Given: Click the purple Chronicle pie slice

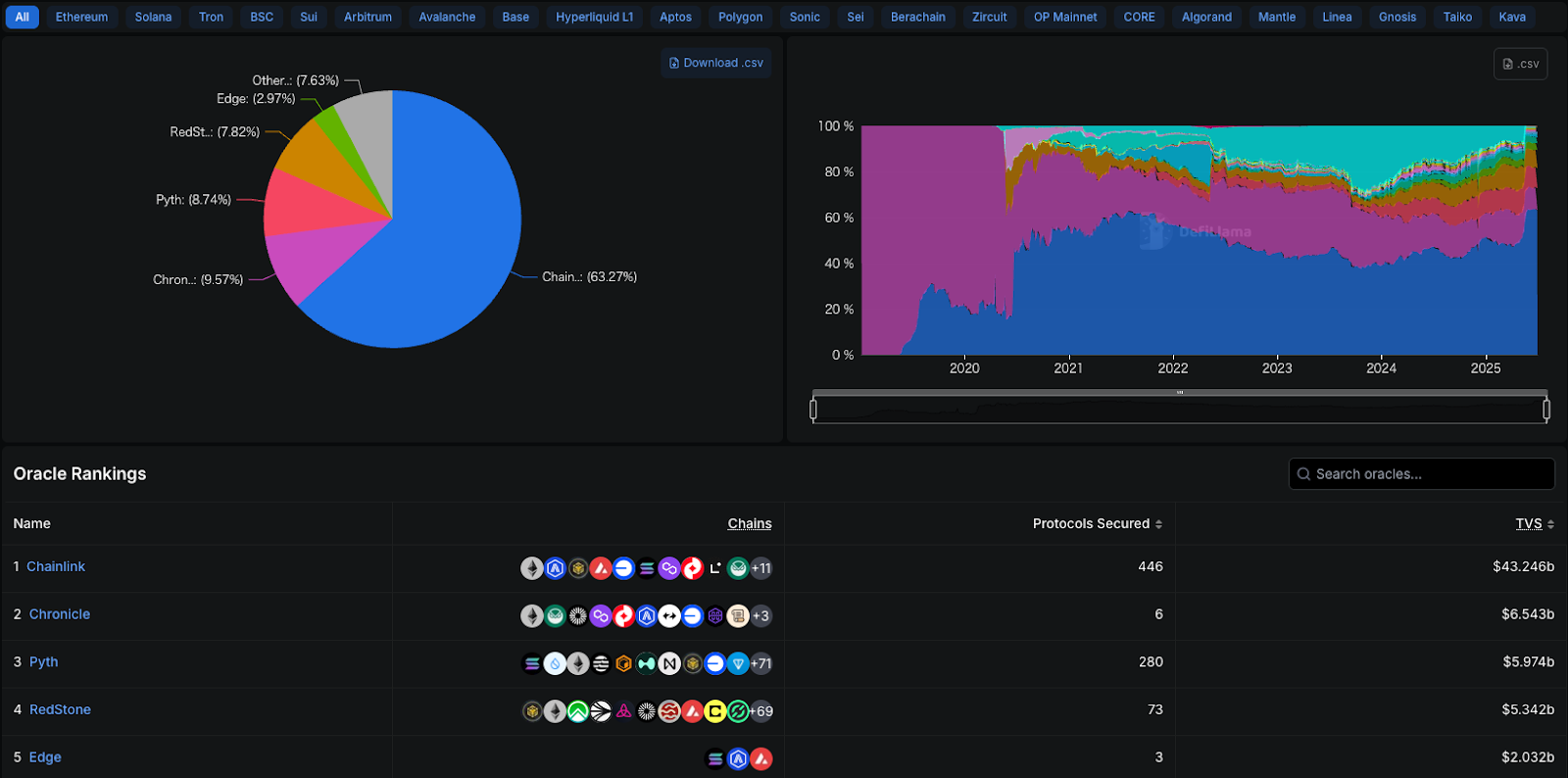Looking at the screenshot, I should point(318,257).
